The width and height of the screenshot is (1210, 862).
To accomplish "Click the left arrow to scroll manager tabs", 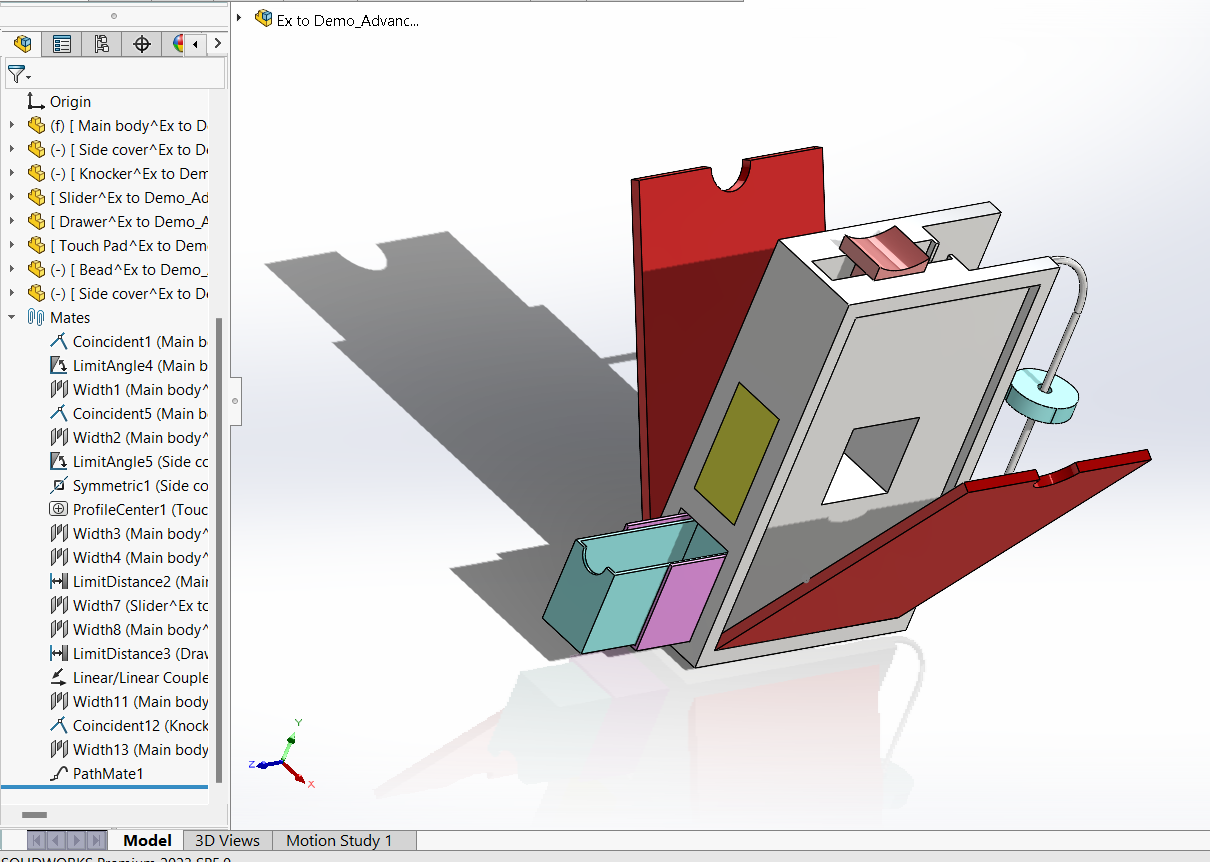I will coord(195,44).
